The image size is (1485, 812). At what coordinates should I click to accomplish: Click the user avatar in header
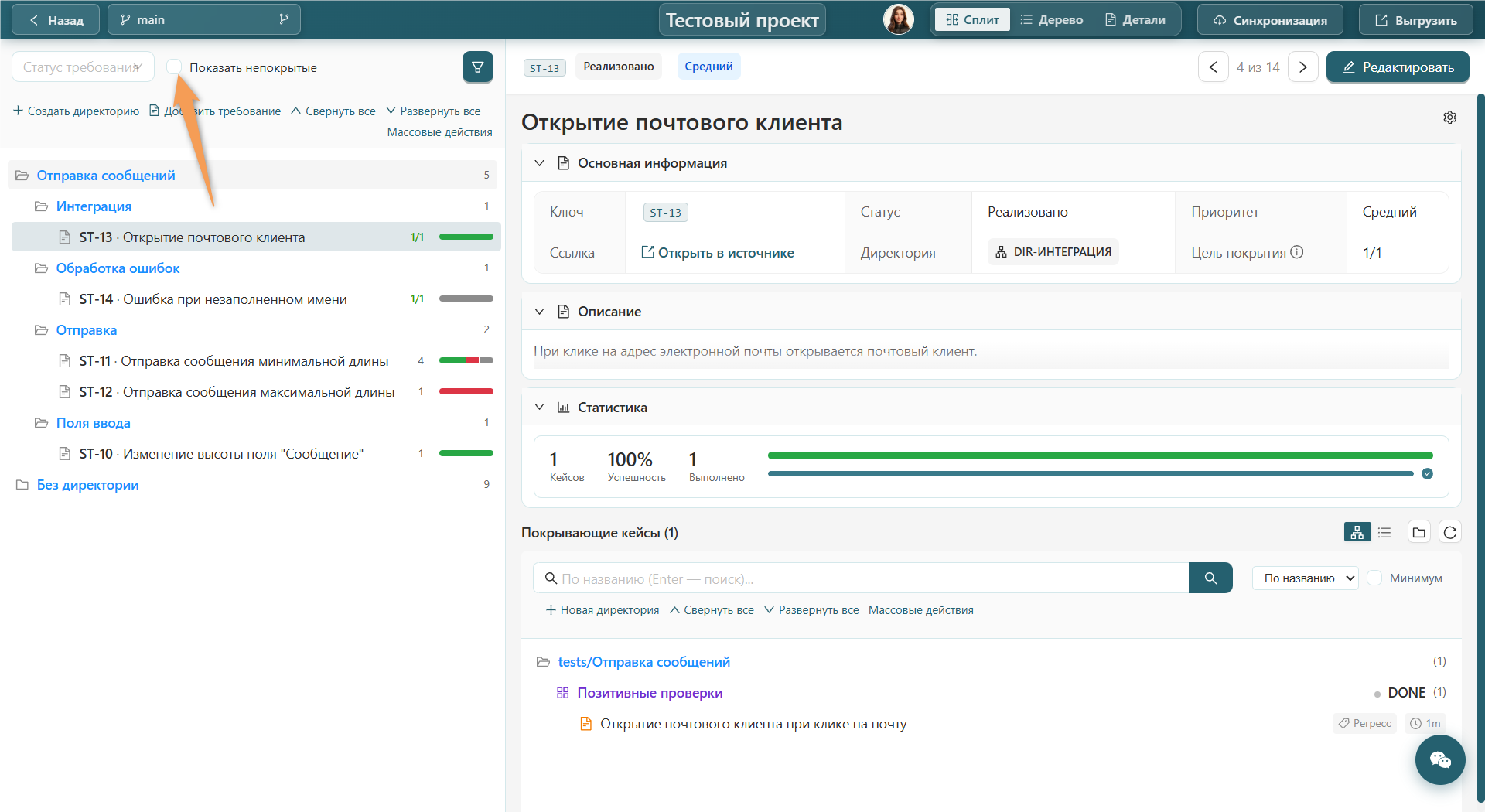898,19
